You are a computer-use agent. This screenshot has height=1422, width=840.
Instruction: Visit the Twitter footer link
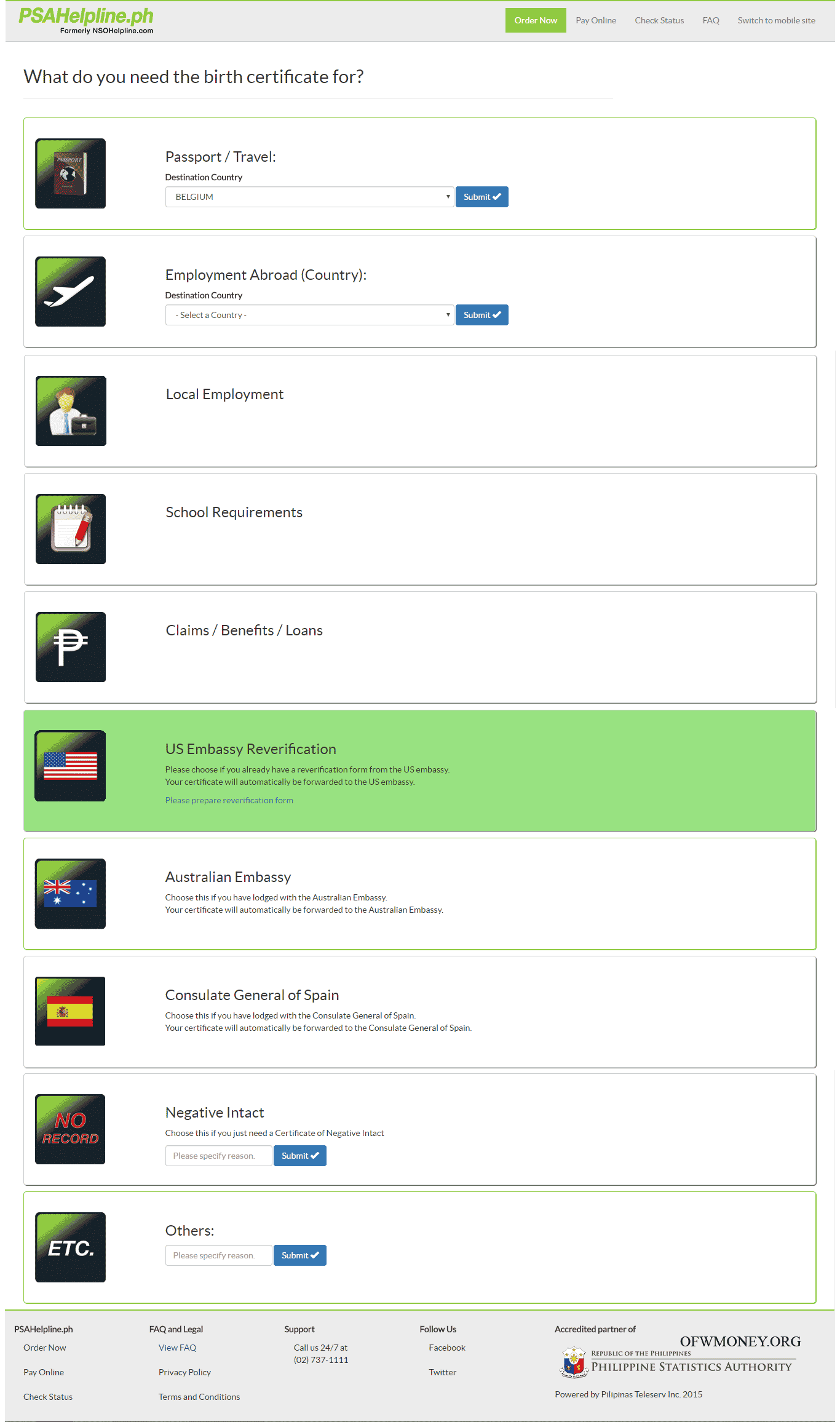[443, 1372]
